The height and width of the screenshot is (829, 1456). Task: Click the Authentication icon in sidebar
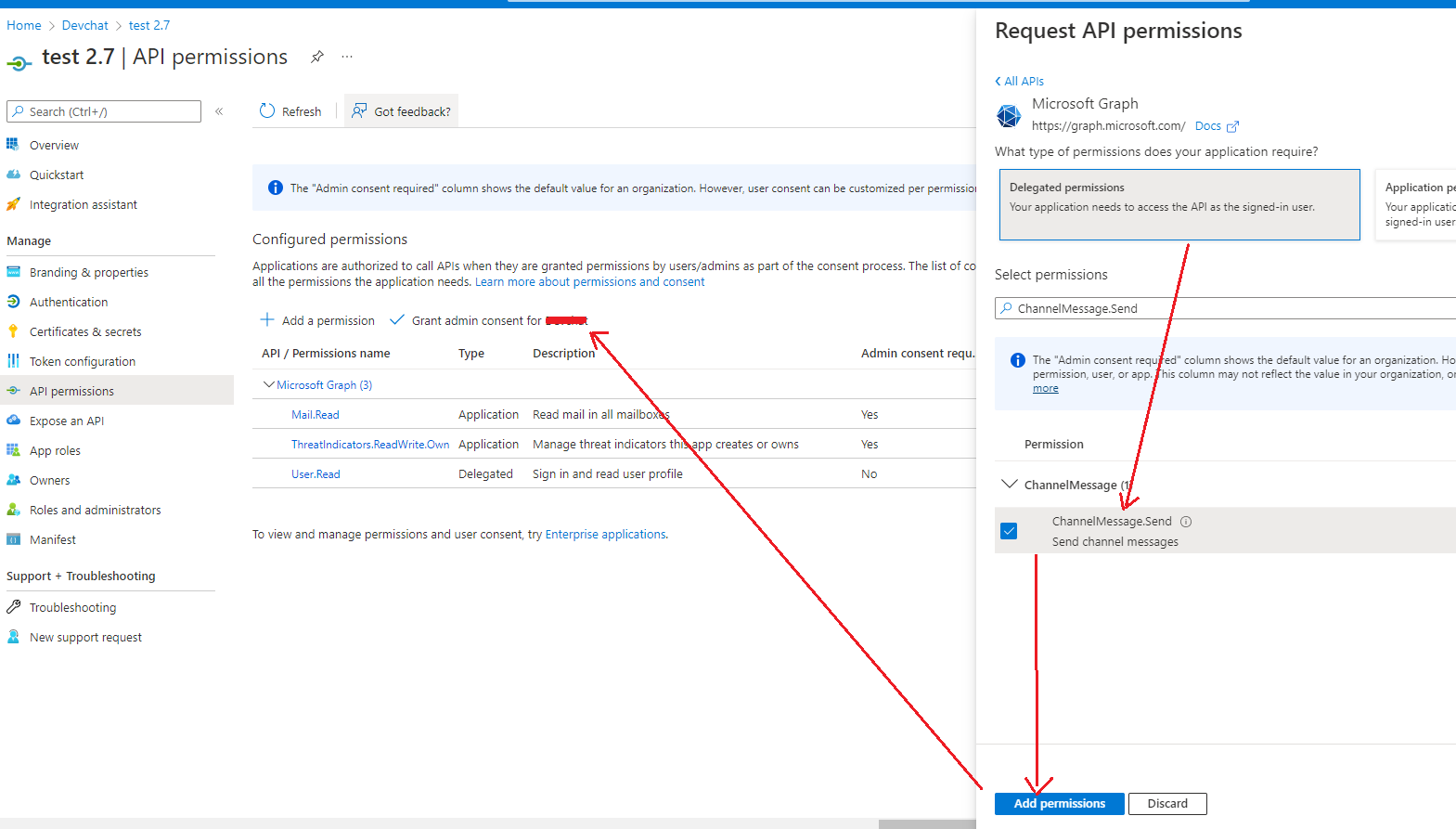coord(13,302)
